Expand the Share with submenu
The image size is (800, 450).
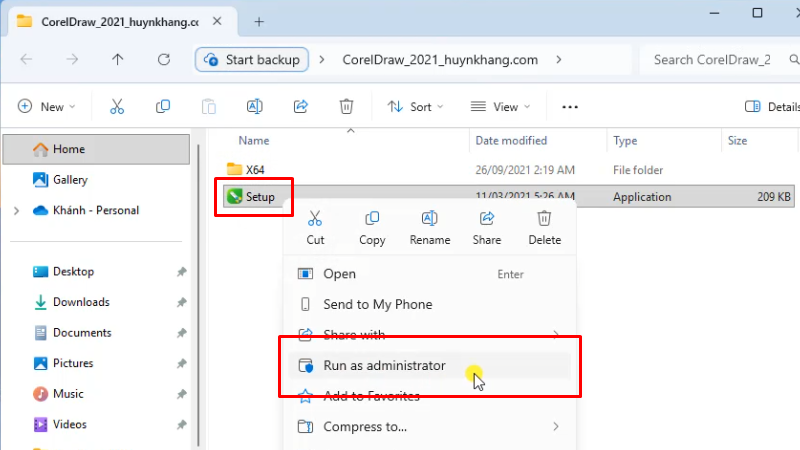pos(556,335)
